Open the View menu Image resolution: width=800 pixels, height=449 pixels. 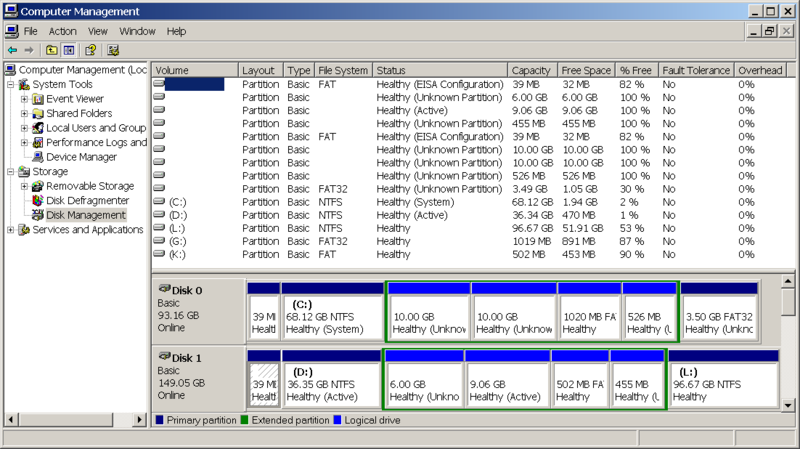click(x=97, y=31)
